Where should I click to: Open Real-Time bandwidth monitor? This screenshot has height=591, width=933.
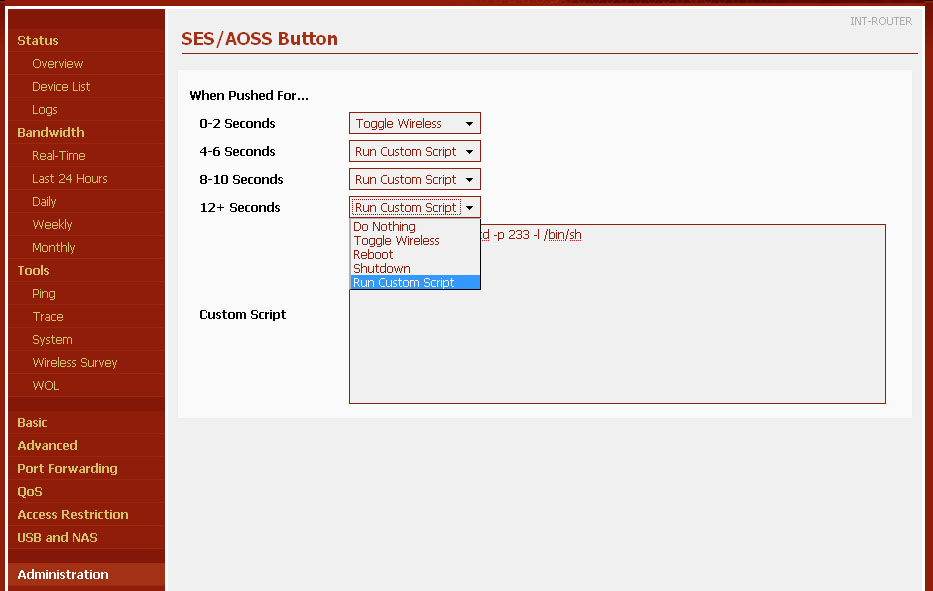[x=59, y=156]
